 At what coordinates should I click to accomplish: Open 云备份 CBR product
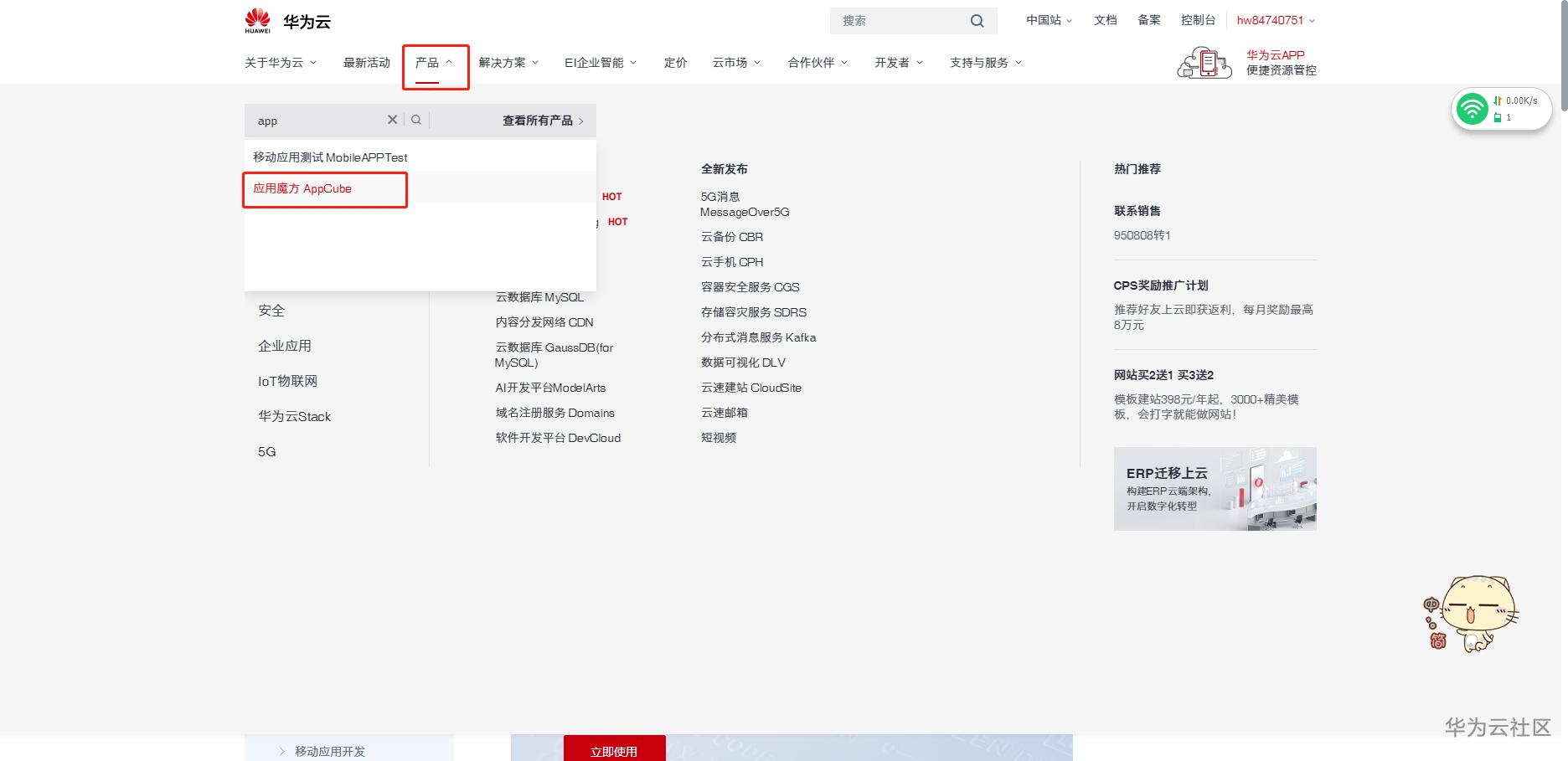(732, 237)
